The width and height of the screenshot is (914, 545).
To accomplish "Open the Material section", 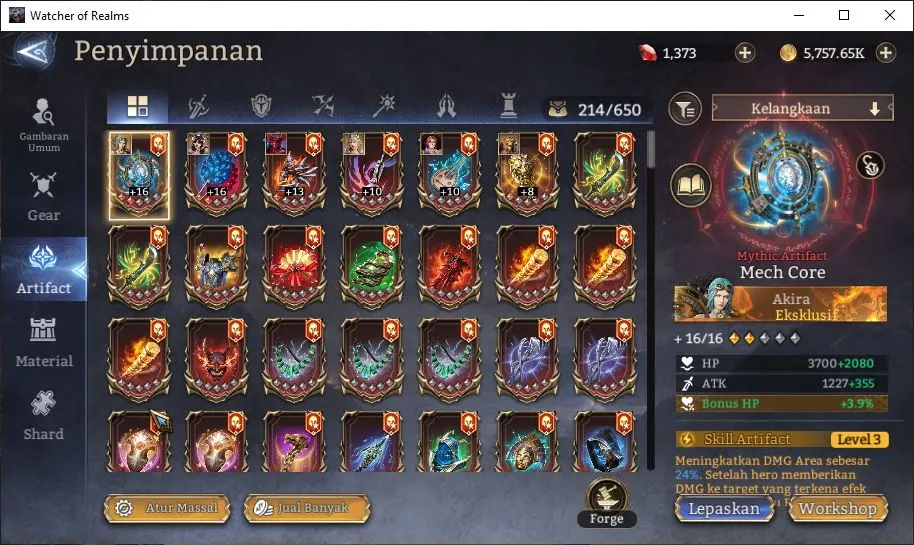I will coord(44,343).
